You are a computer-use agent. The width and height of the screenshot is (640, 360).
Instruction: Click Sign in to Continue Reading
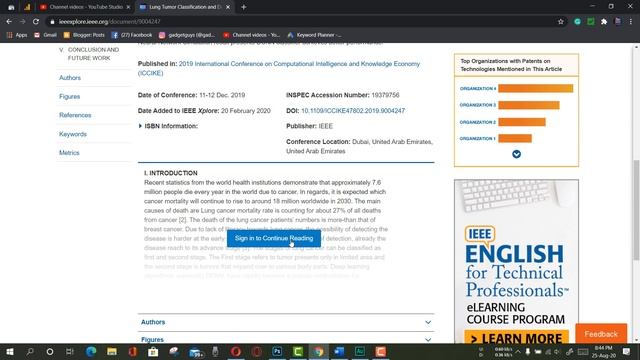[x=274, y=238]
